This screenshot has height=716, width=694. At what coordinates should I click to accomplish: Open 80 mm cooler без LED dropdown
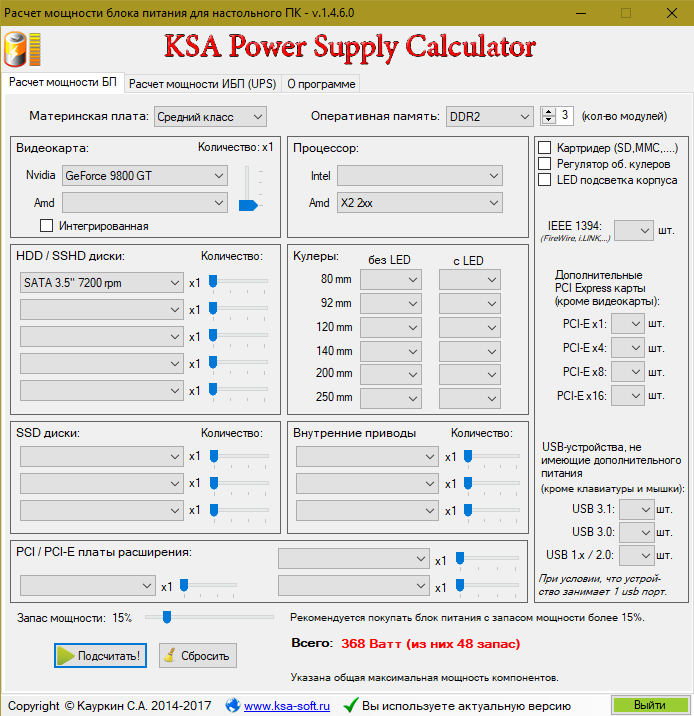click(x=391, y=279)
